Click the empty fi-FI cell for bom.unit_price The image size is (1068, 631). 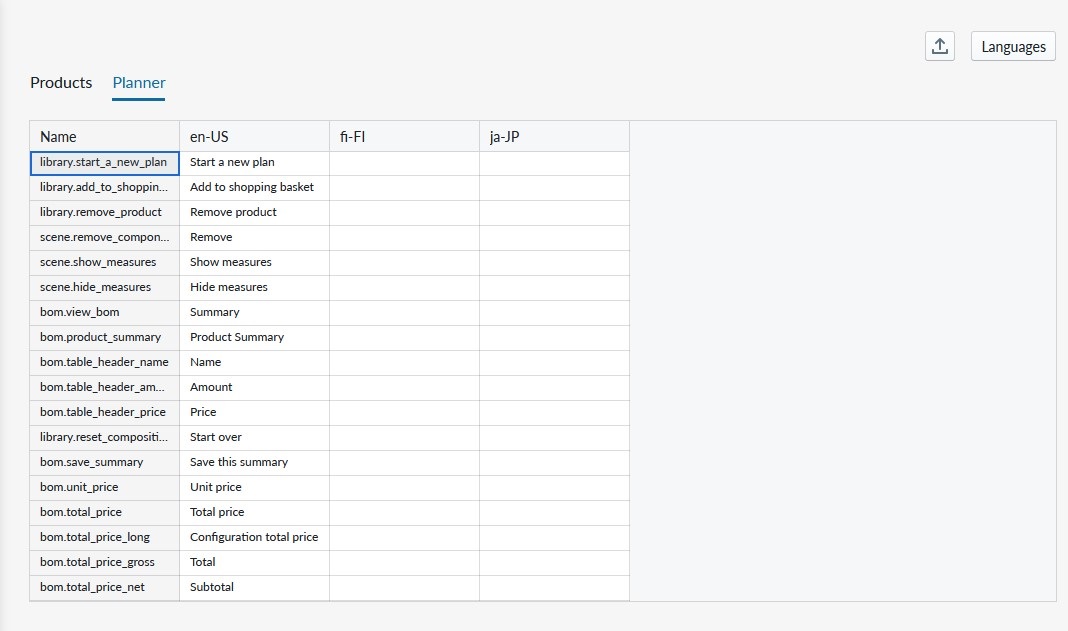coord(405,488)
